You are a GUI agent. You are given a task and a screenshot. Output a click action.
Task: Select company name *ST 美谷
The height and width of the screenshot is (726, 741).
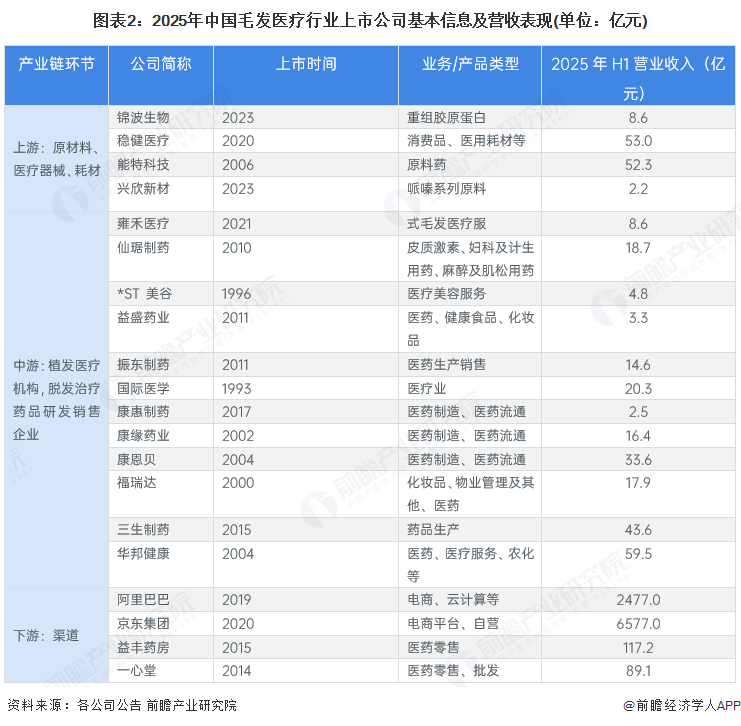145,294
